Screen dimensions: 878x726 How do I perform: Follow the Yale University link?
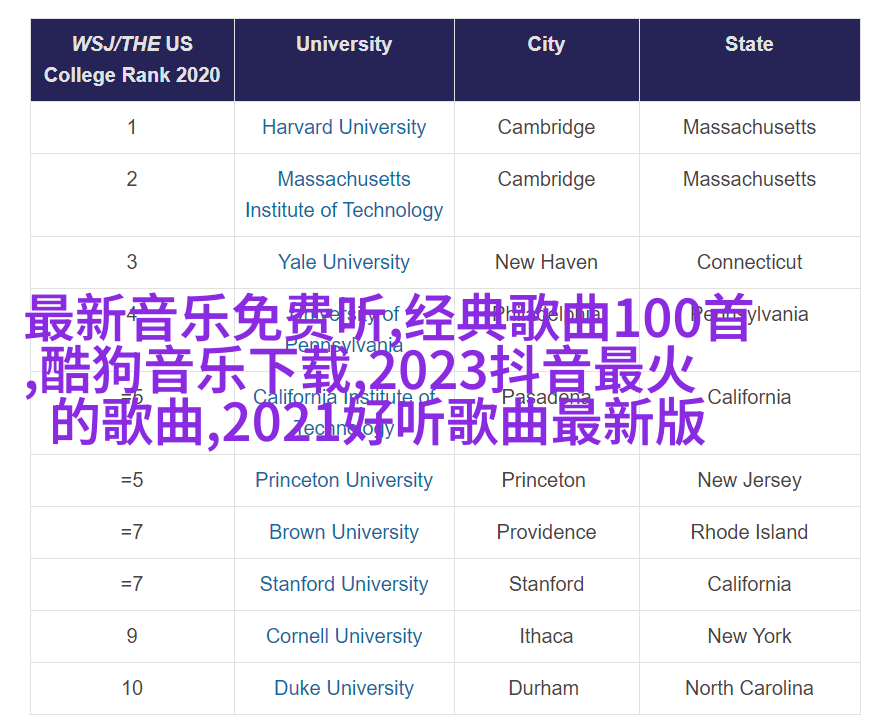(x=344, y=262)
